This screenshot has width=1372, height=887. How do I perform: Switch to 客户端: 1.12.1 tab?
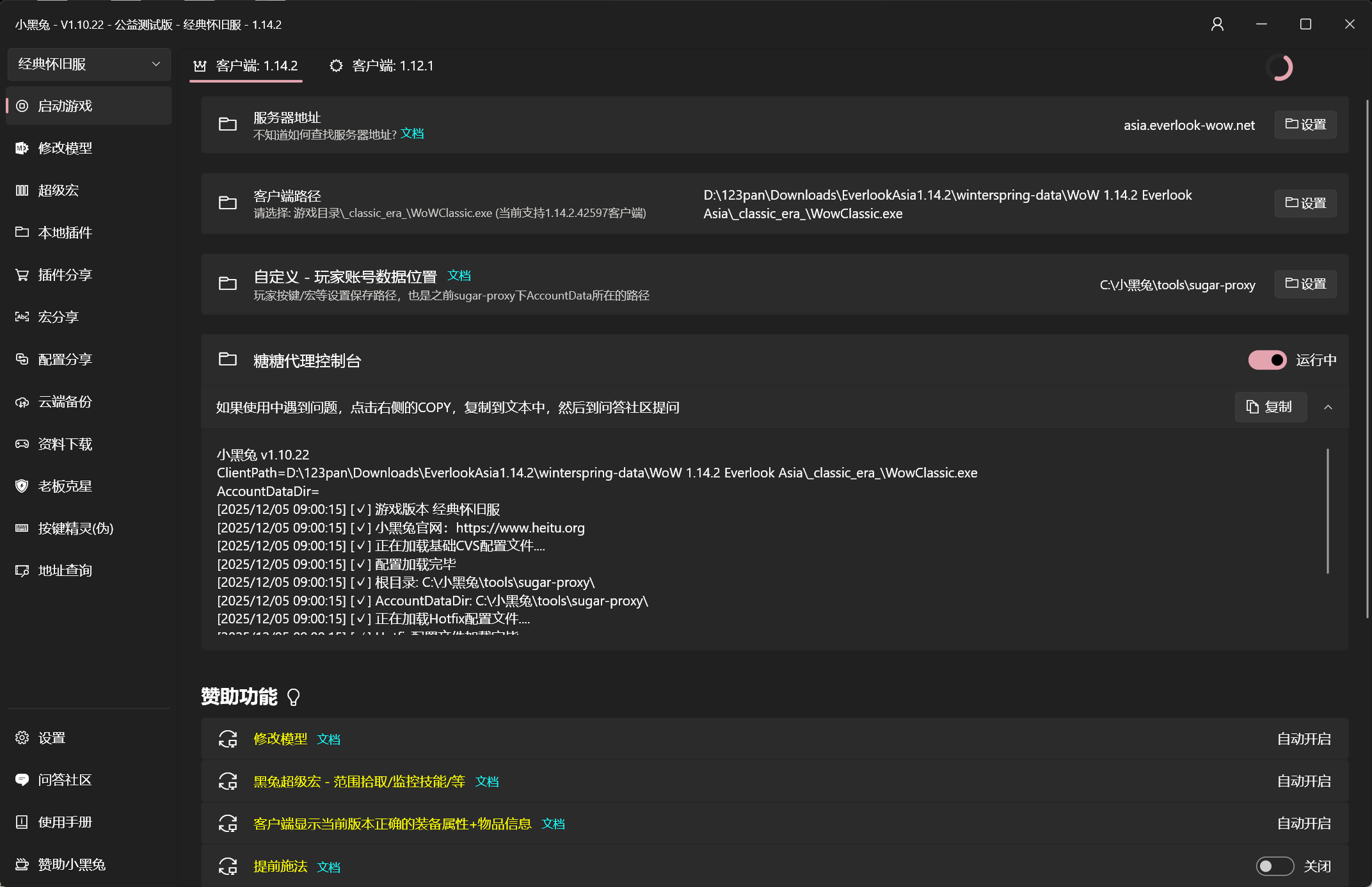coord(382,66)
